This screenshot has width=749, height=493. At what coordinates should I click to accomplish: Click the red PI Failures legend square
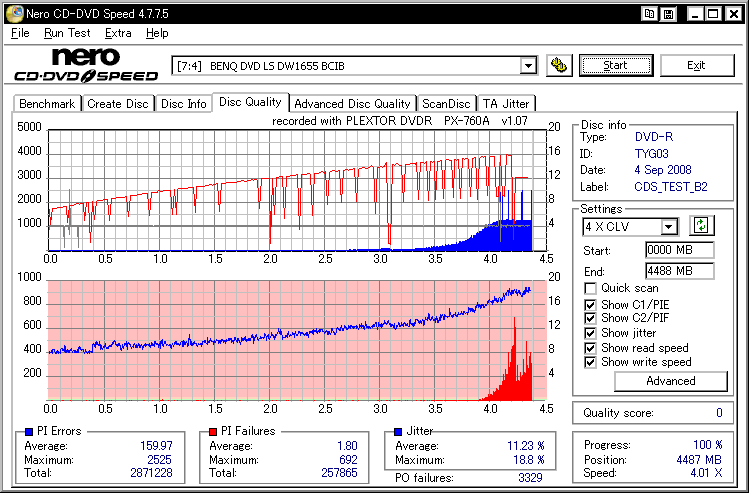(x=212, y=431)
